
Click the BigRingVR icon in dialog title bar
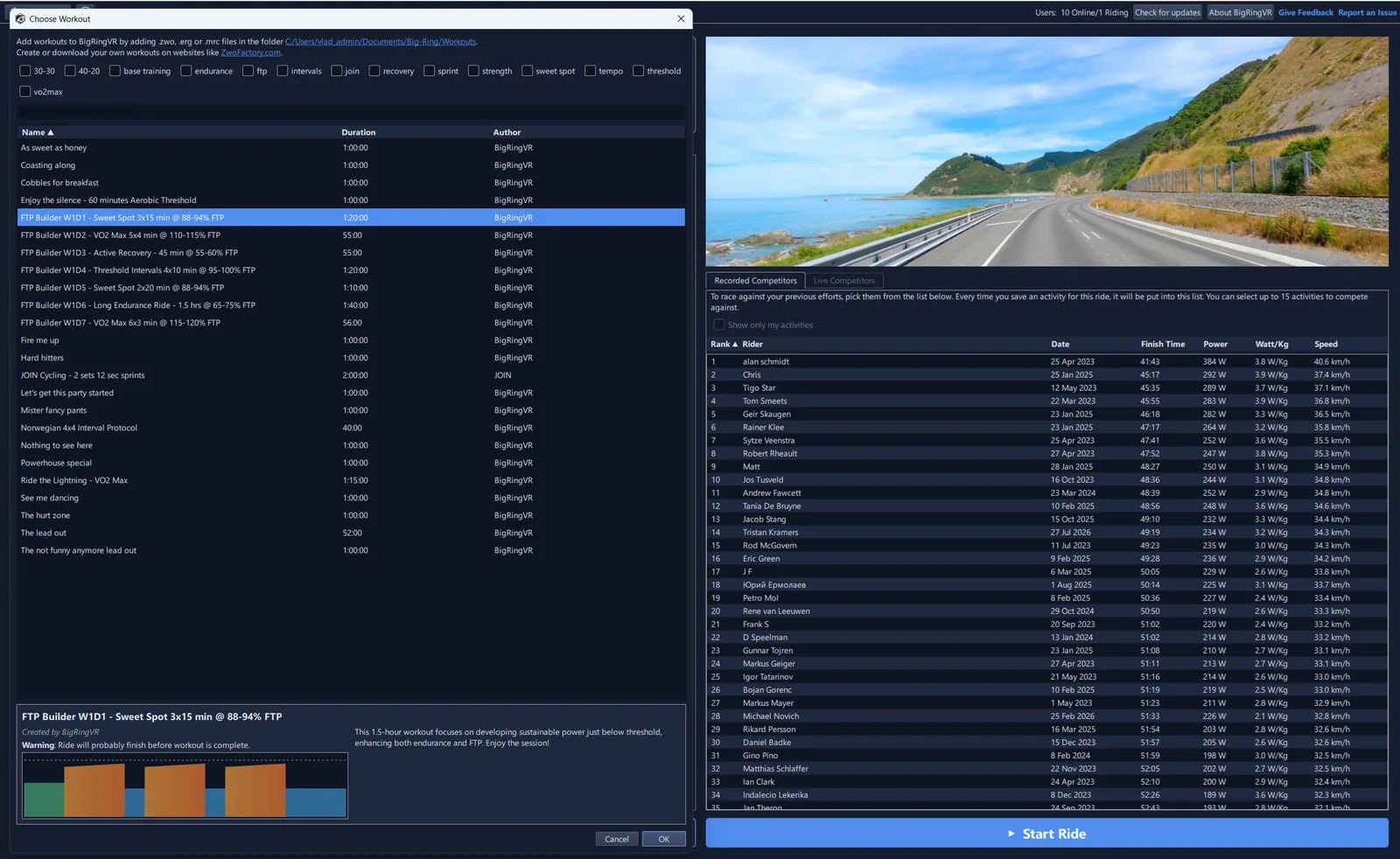coord(20,18)
